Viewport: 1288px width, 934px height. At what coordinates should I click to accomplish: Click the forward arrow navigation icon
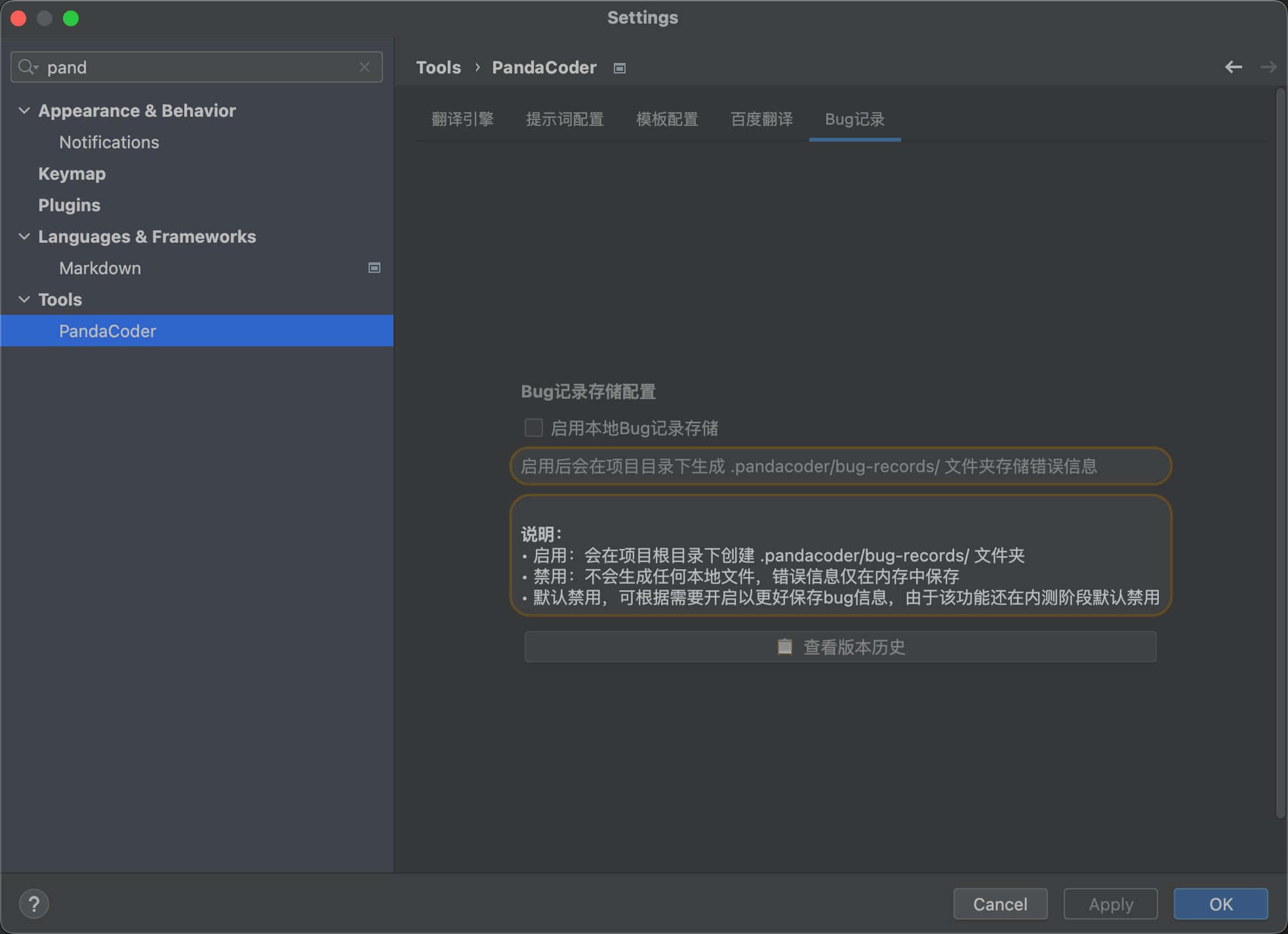pos(1270,67)
